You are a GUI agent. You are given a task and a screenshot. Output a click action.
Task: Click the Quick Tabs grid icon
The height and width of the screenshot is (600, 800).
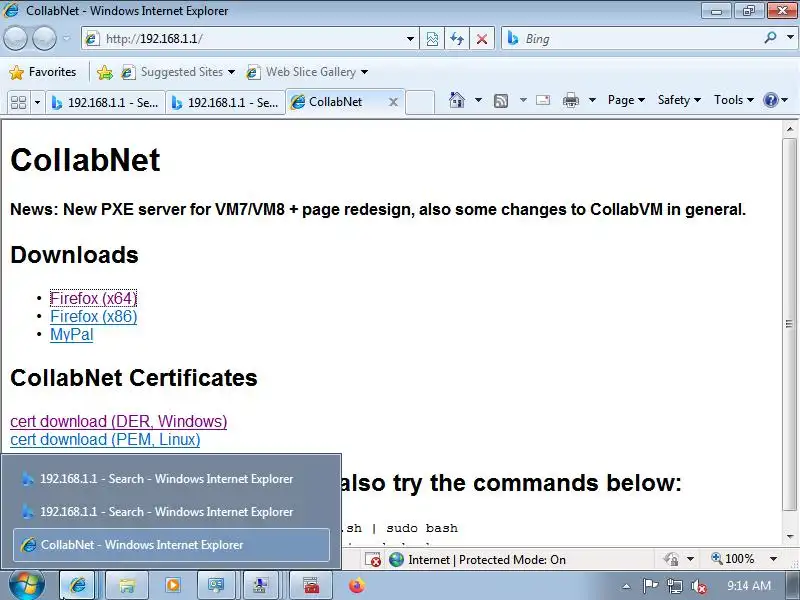19,103
